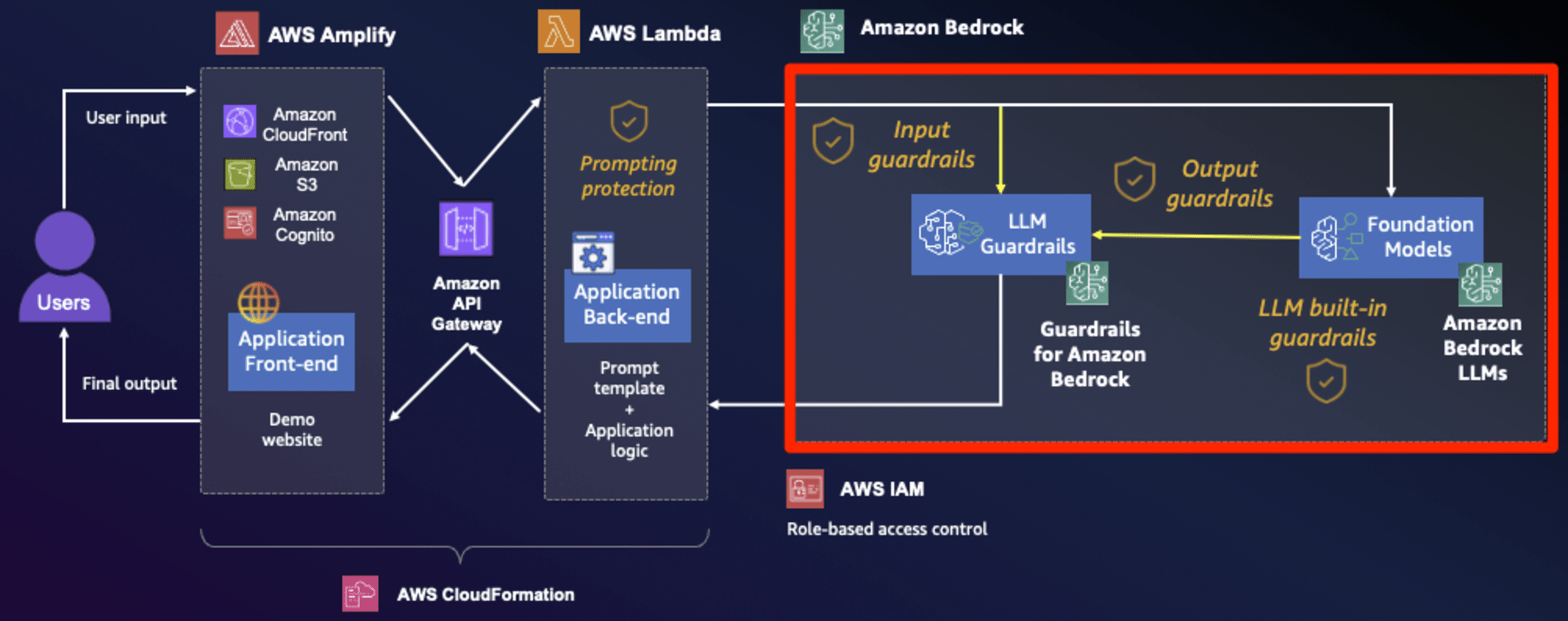Image resolution: width=1568 pixels, height=621 pixels.
Task: Click the 'Final output' label
Action: click(129, 383)
